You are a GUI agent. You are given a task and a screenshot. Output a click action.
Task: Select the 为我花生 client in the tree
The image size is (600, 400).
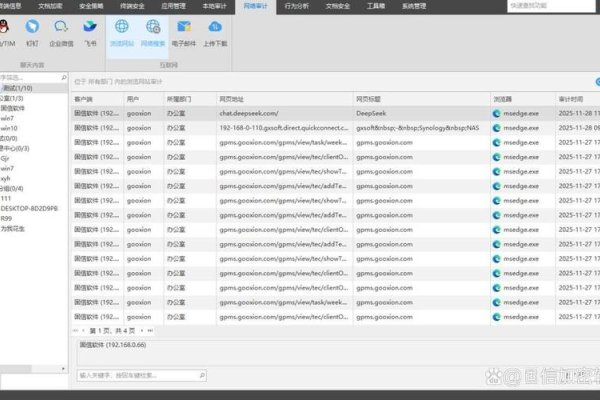(13, 229)
